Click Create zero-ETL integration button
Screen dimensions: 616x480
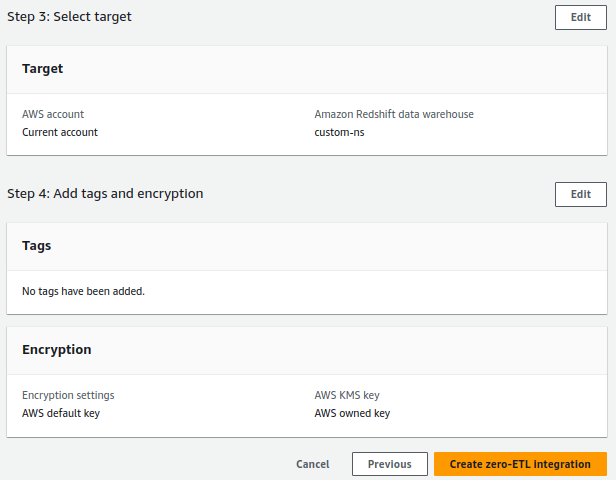[519, 464]
